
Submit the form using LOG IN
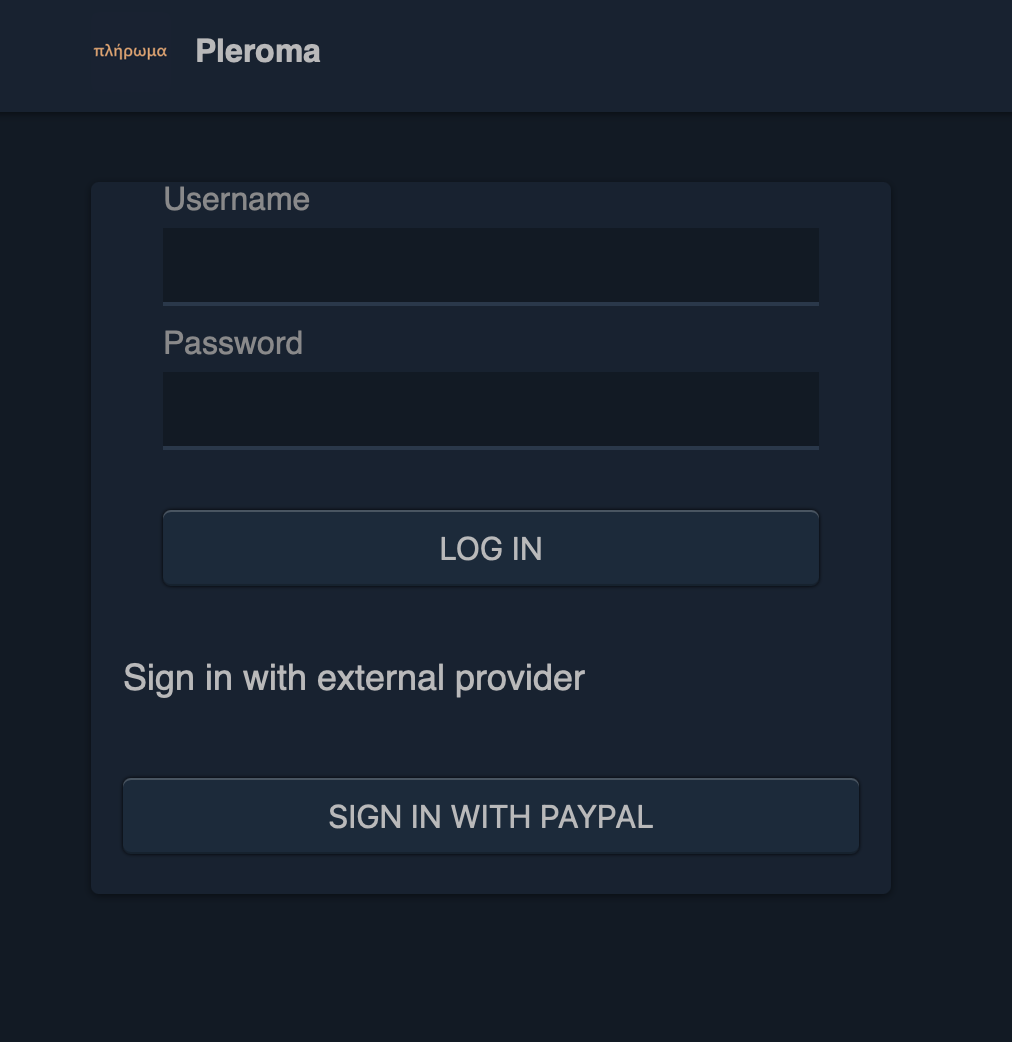pyautogui.click(x=490, y=548)
